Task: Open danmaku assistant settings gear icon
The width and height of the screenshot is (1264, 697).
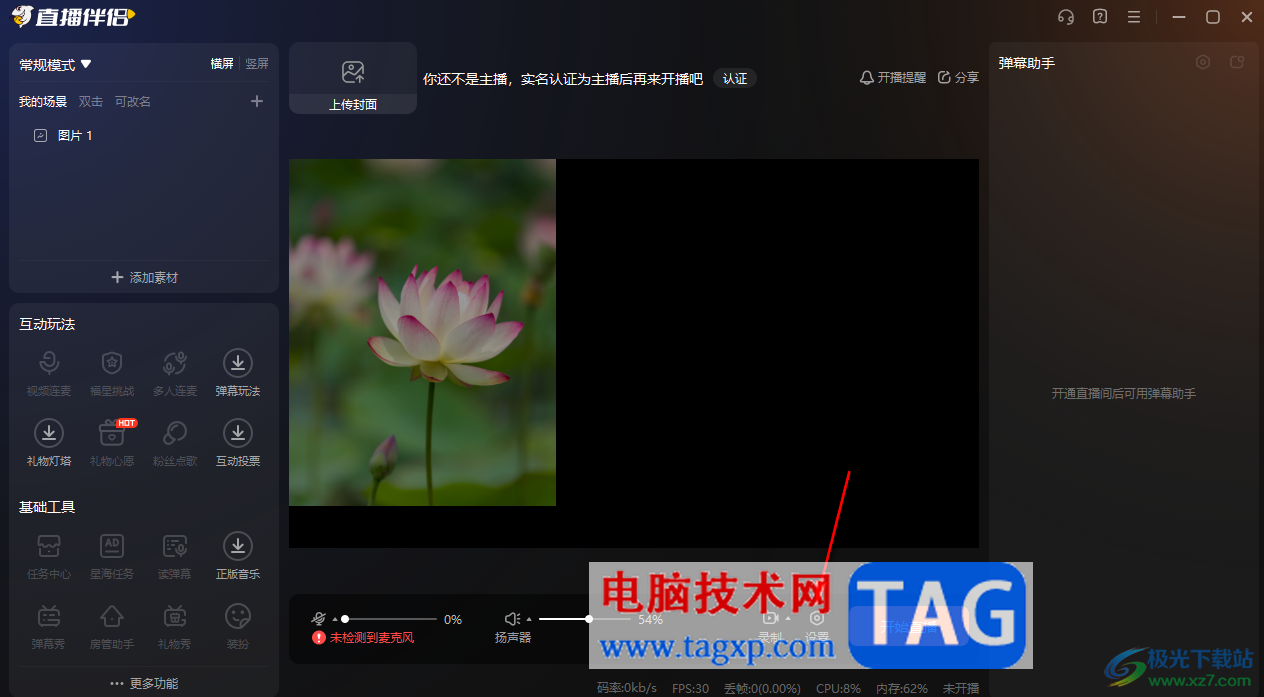Action: click(1203, 62)
